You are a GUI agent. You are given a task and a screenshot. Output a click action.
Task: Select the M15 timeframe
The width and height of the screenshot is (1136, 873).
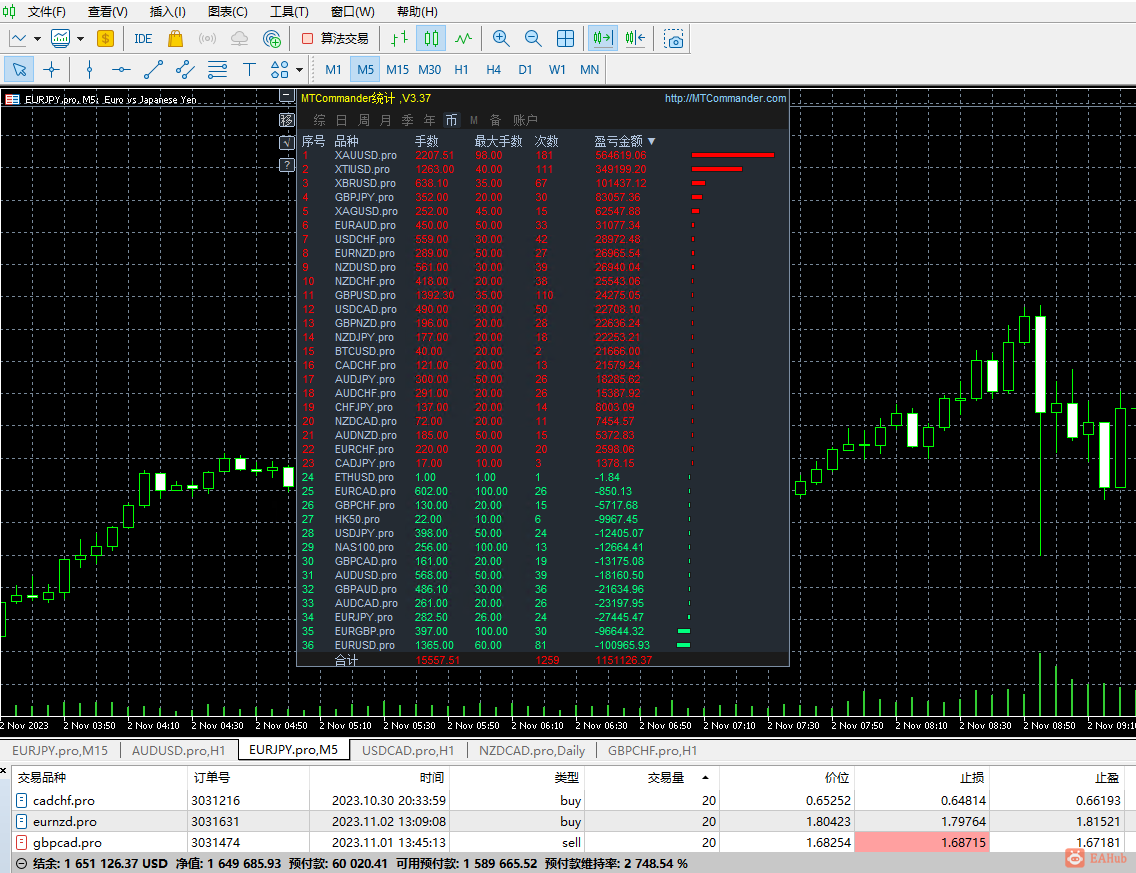coord(397,70)
